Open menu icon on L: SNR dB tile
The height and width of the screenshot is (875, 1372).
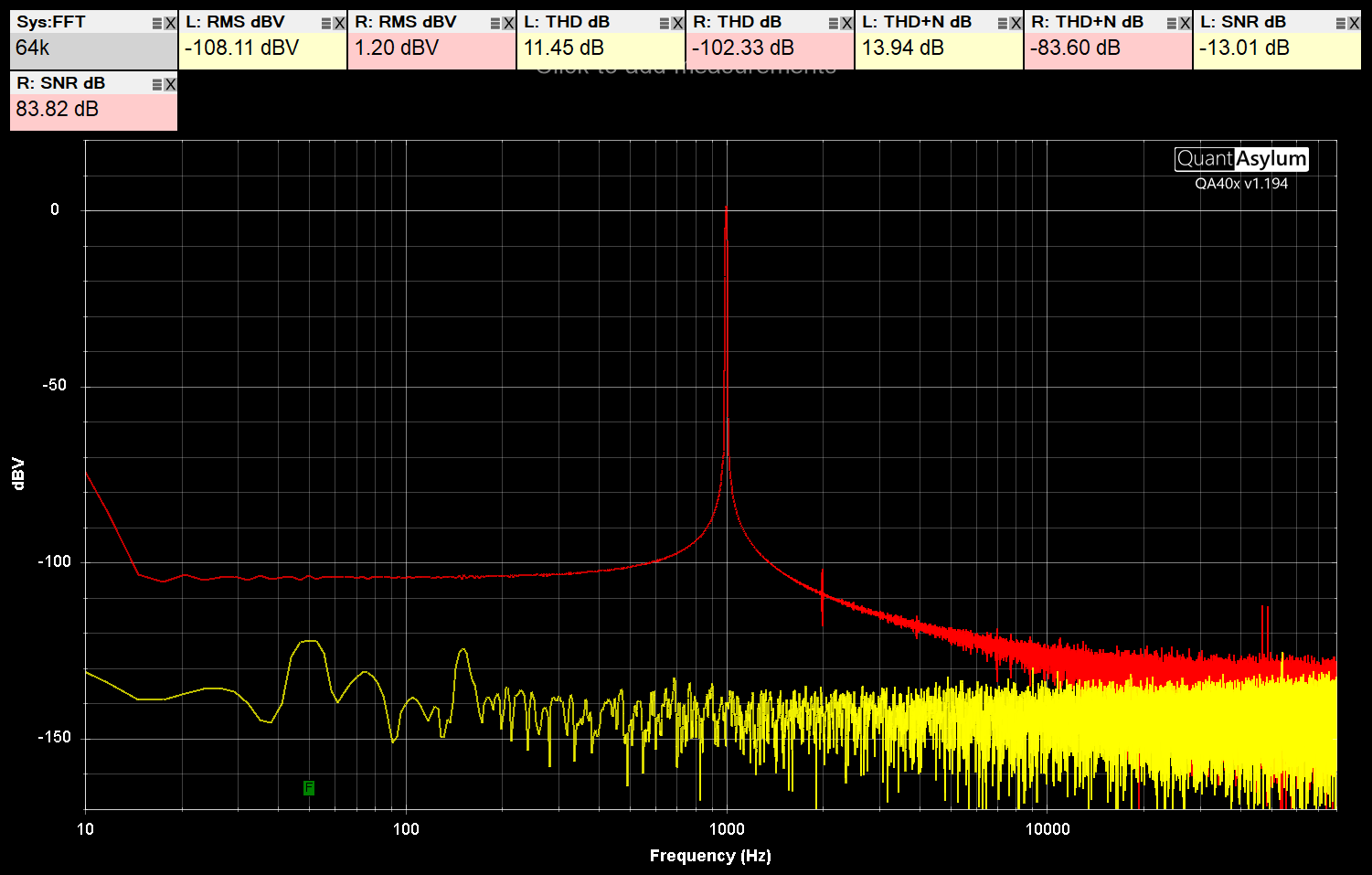[1341, 23]
